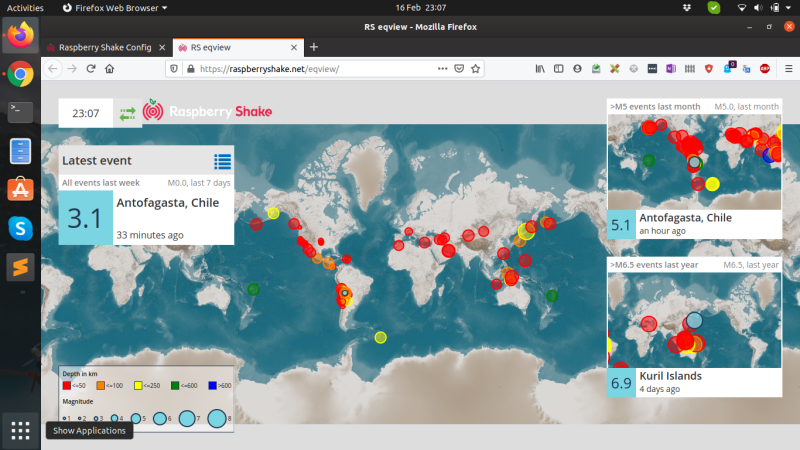Click the >M5 events last month header
800x450 pixels.
pyautogui.click(x=655, y=107)
